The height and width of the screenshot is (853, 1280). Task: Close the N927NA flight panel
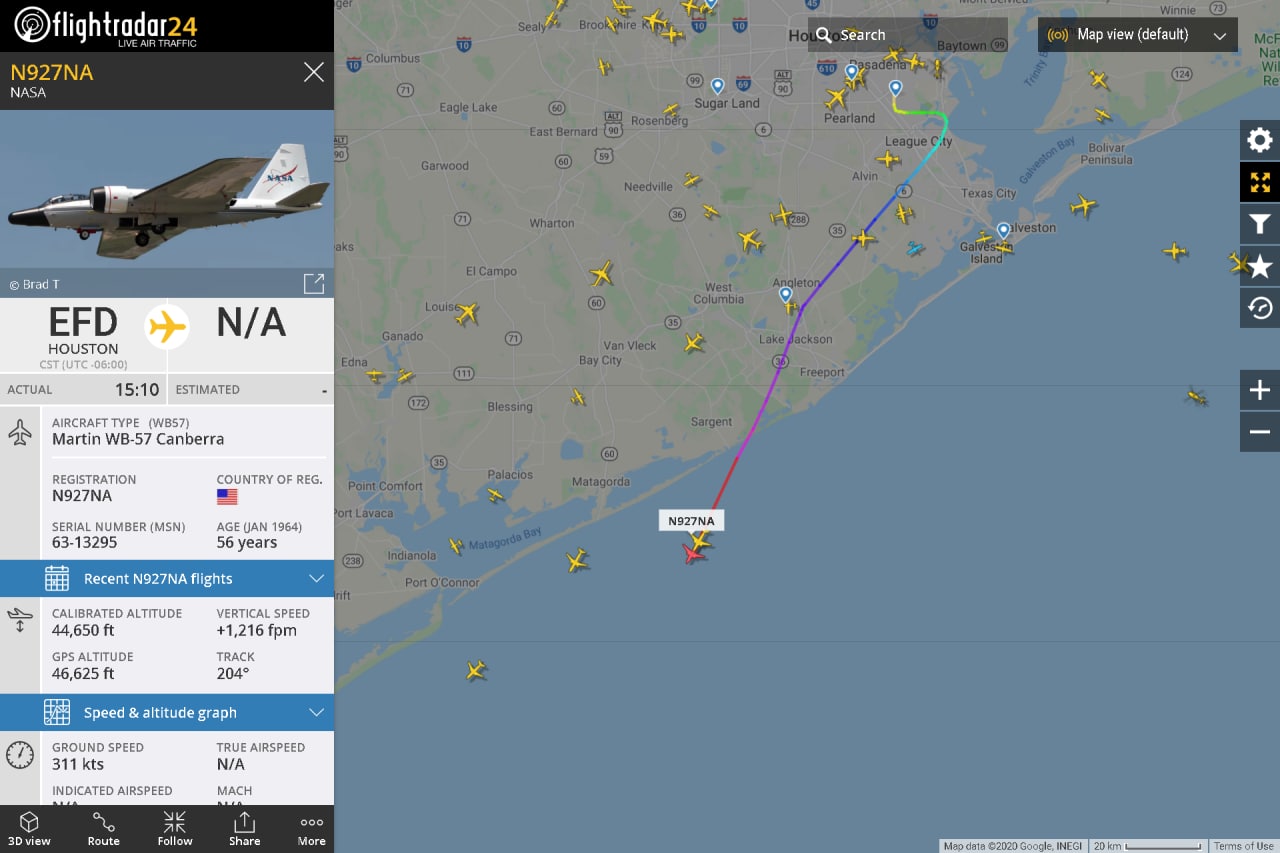314,72
